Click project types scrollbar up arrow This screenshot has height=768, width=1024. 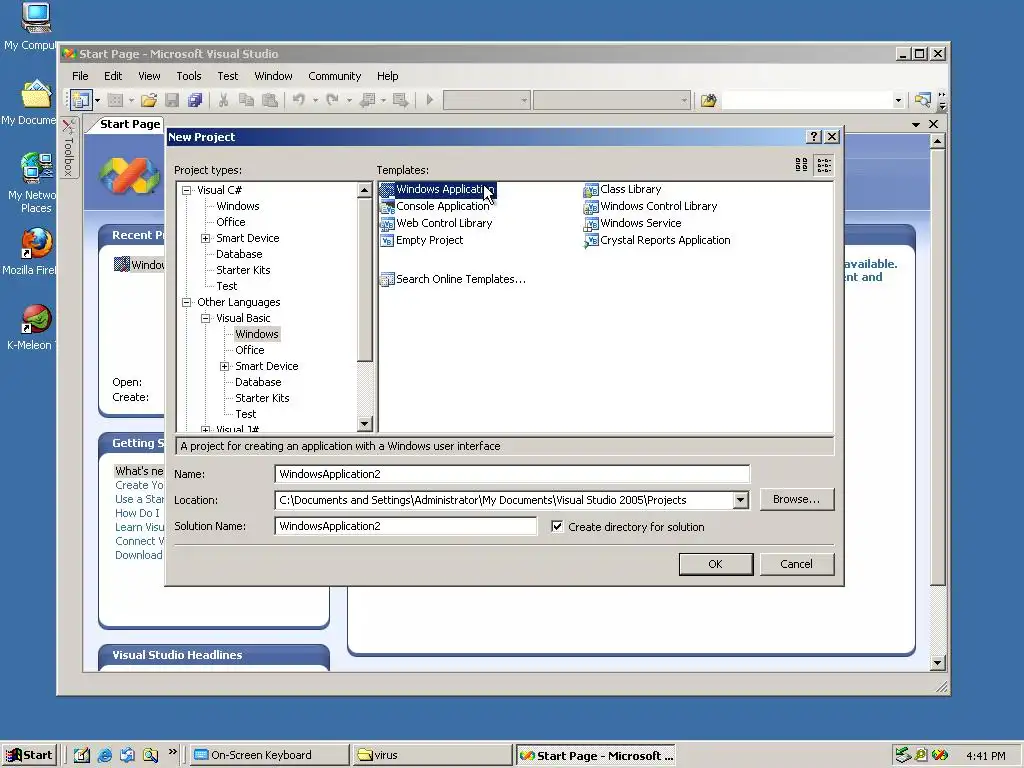click(x=364, y=190)
